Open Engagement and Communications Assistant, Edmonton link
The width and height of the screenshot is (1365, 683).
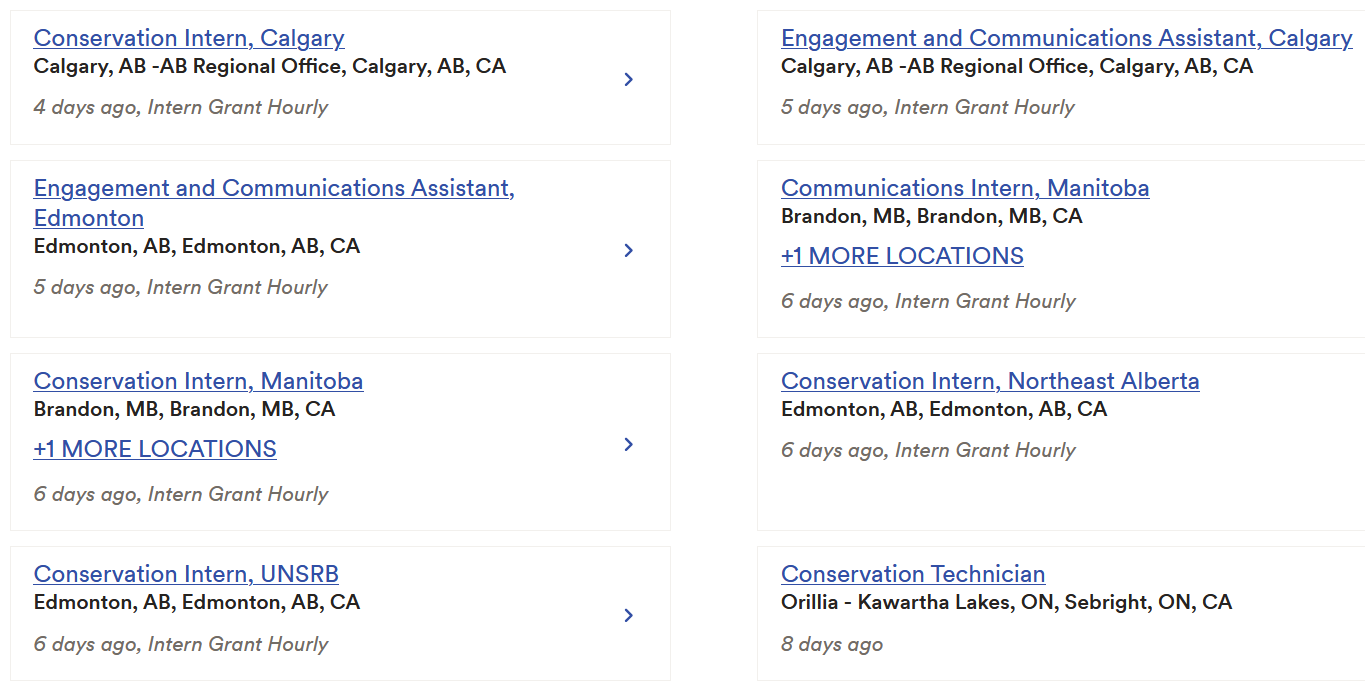click(x=274, y=188)
